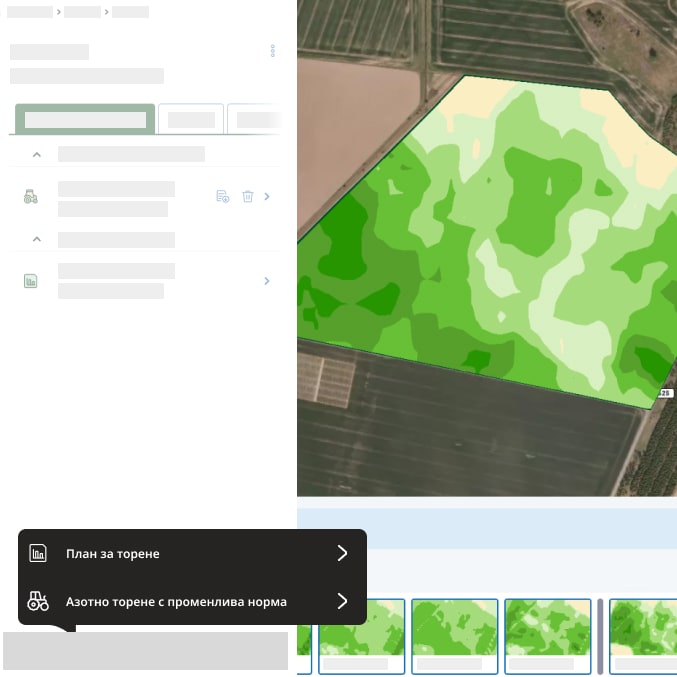Screen dimensions: 677x677
Task: Choose 'Азотно торене с променлива норма' menu item
Action: coord(176,602)
